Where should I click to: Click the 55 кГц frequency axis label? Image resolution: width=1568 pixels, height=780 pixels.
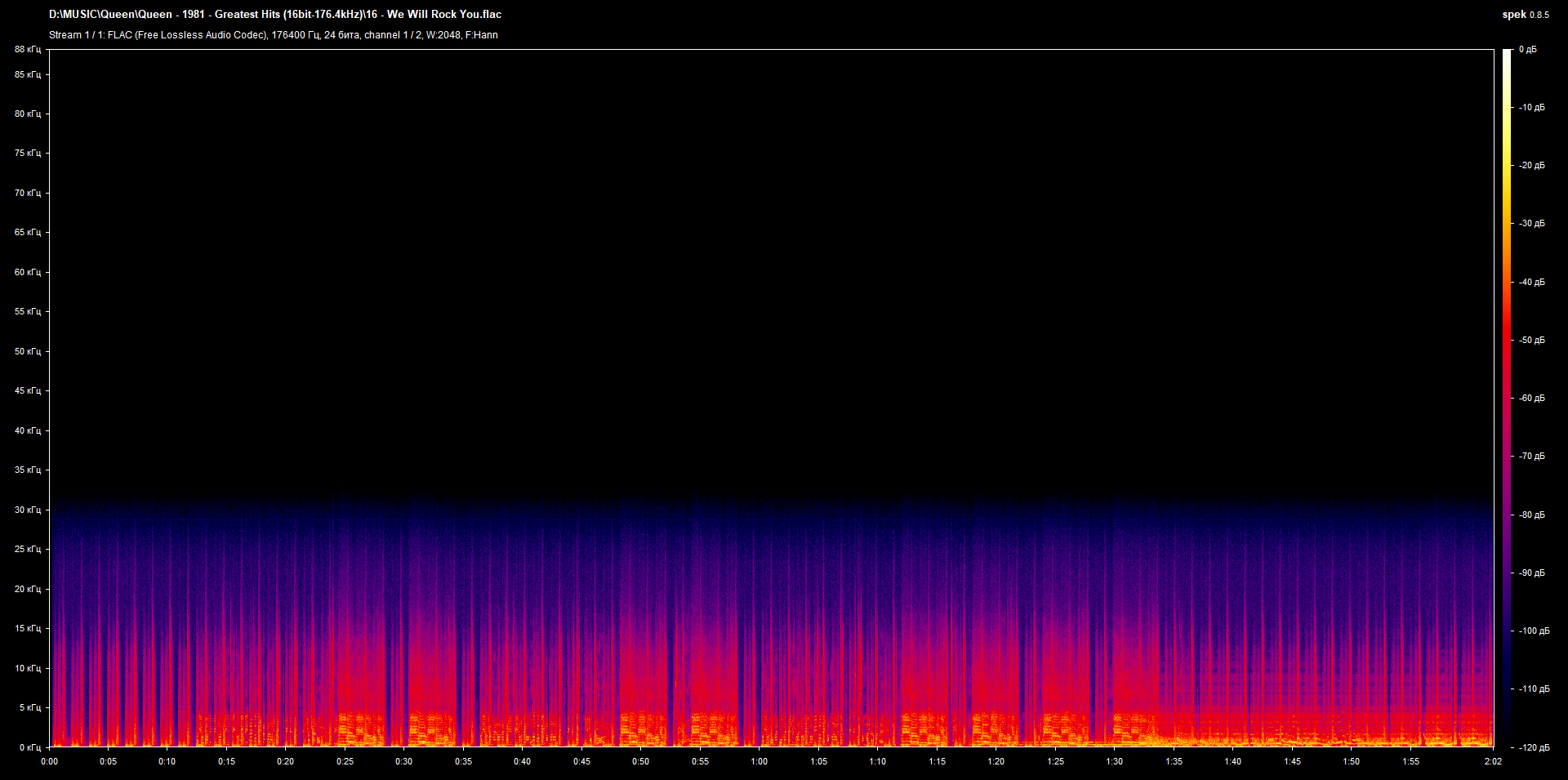click(x=28, y=311)
